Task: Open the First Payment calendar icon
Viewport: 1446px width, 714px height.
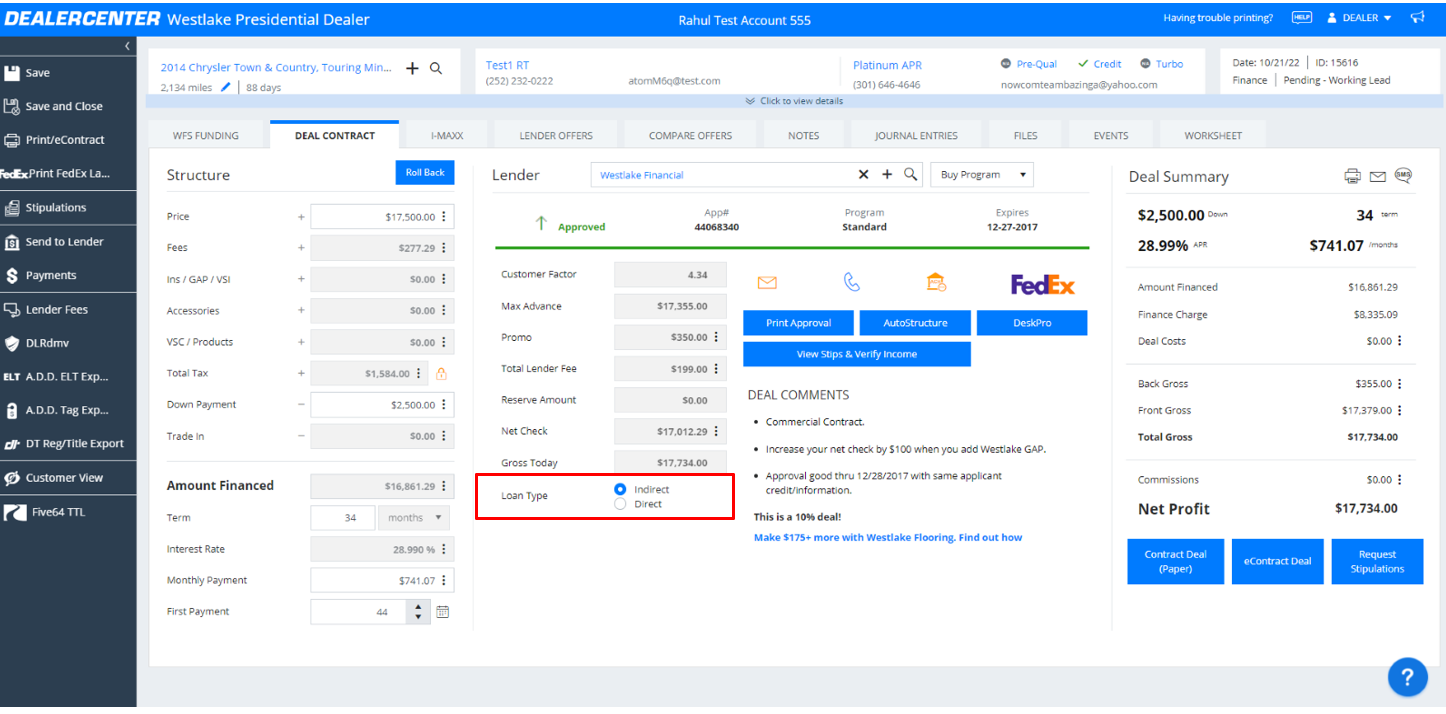Action: click(x=443, y=611)
